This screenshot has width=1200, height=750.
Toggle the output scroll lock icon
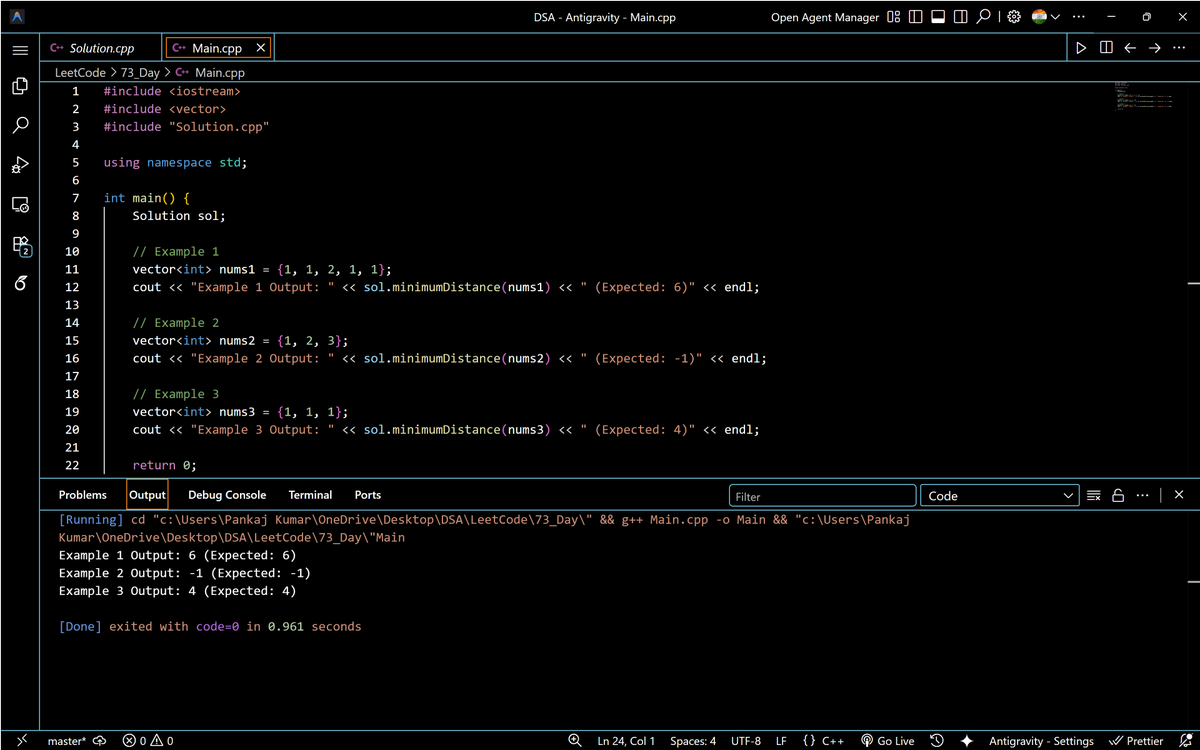(x=1118, y=495)
